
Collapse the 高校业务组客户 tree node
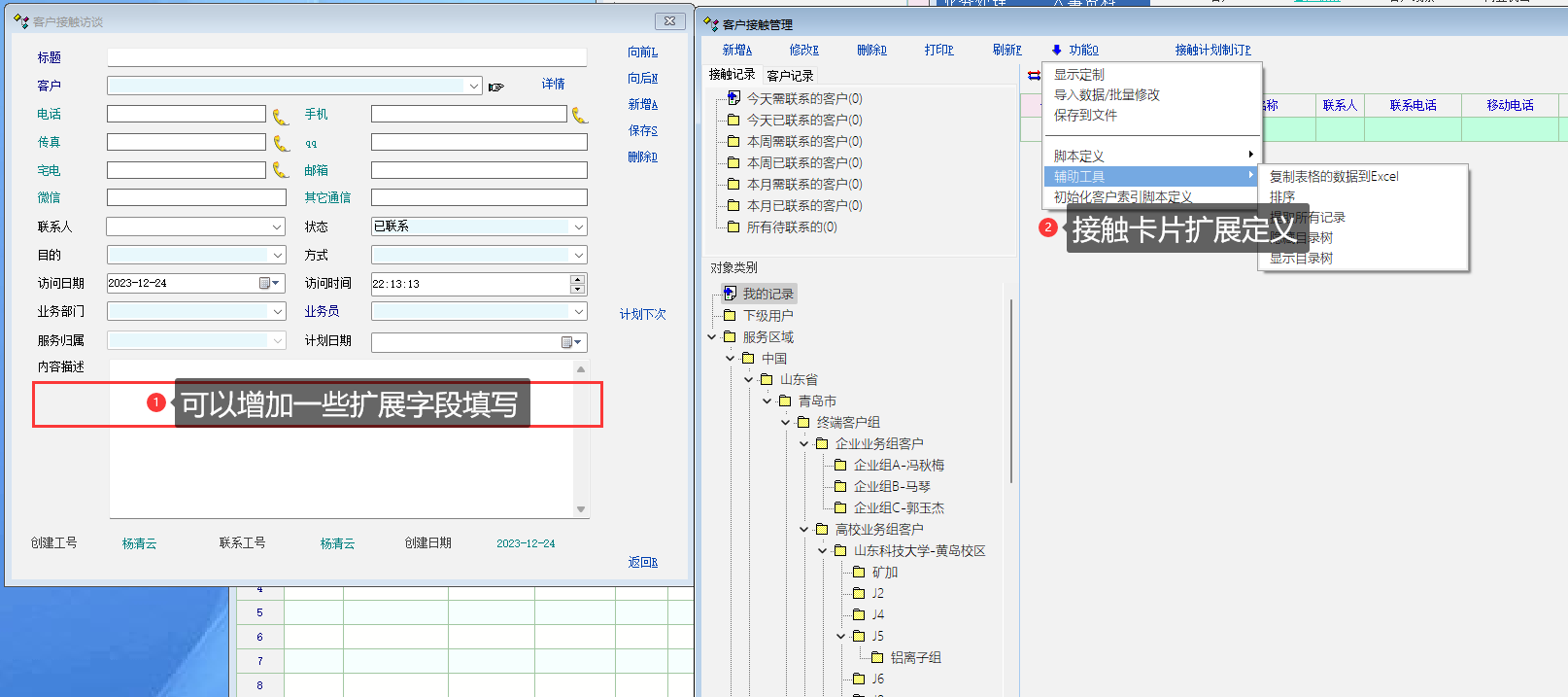(x=803, y=529)
